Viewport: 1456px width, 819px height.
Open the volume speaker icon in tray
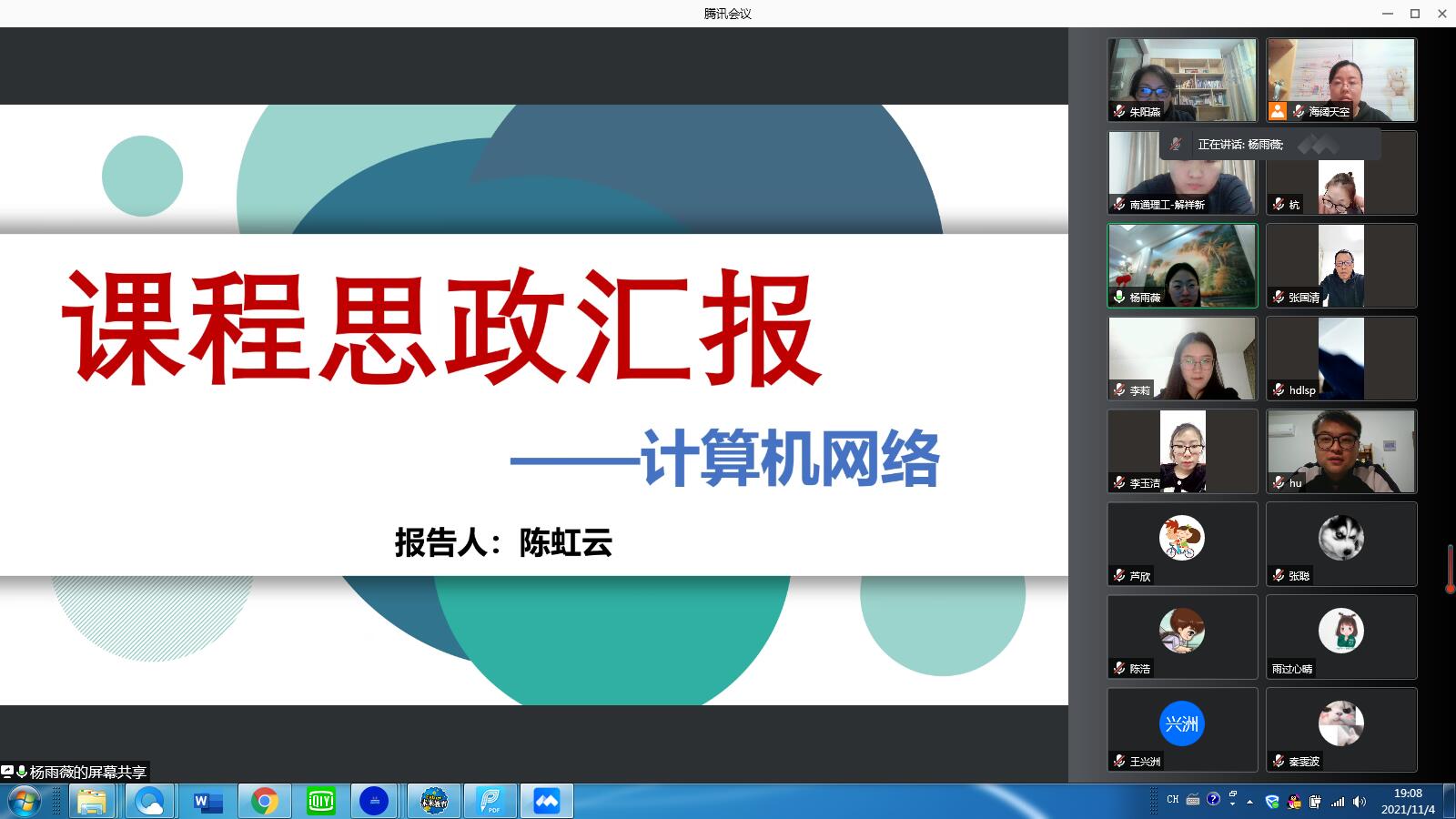coord(1359,802)
